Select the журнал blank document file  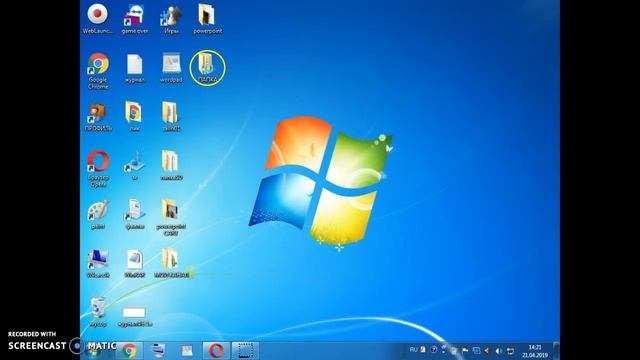(134, 68)
